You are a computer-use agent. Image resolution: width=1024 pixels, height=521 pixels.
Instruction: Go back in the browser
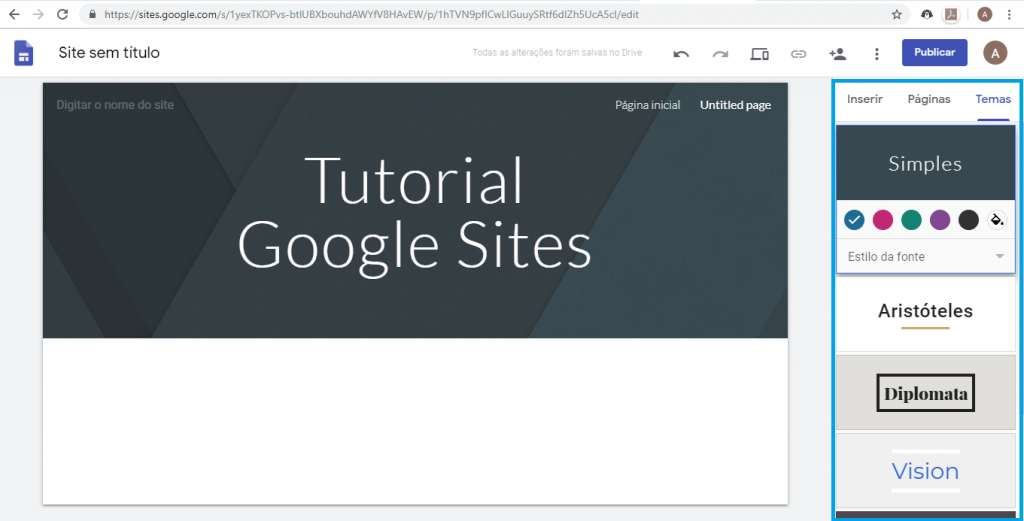14,14
